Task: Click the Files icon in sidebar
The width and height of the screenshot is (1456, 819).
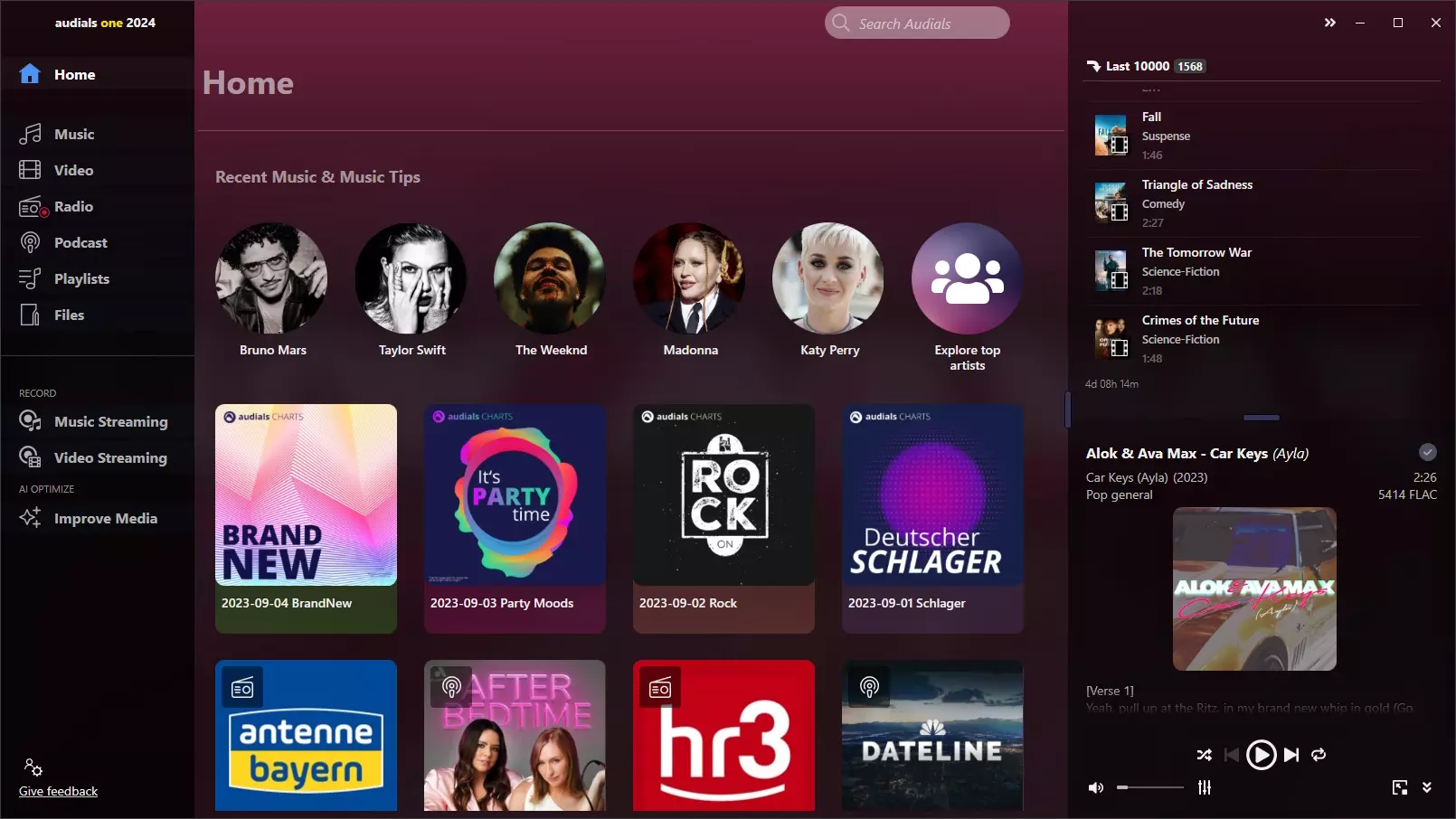Action: [30, 315]
